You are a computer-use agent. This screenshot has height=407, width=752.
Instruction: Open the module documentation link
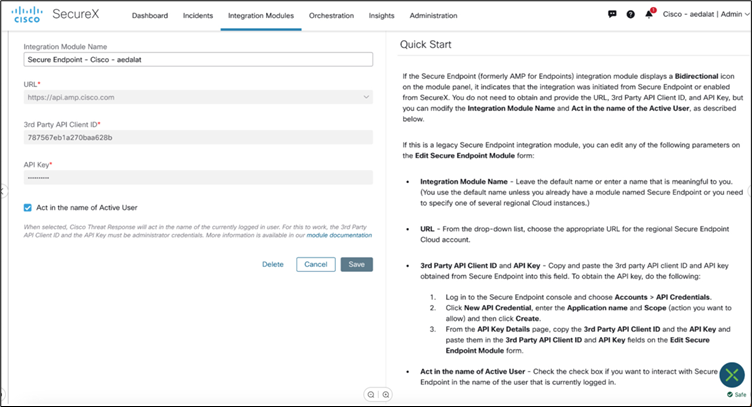[339, 235]
